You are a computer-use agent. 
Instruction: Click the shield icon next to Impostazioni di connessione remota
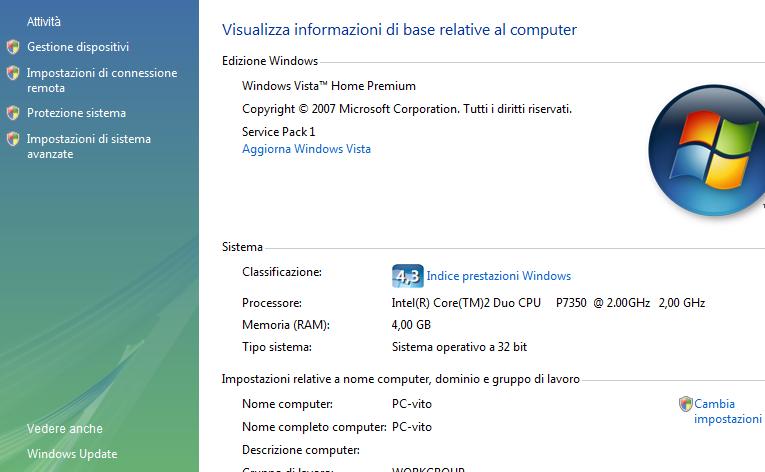13,73
